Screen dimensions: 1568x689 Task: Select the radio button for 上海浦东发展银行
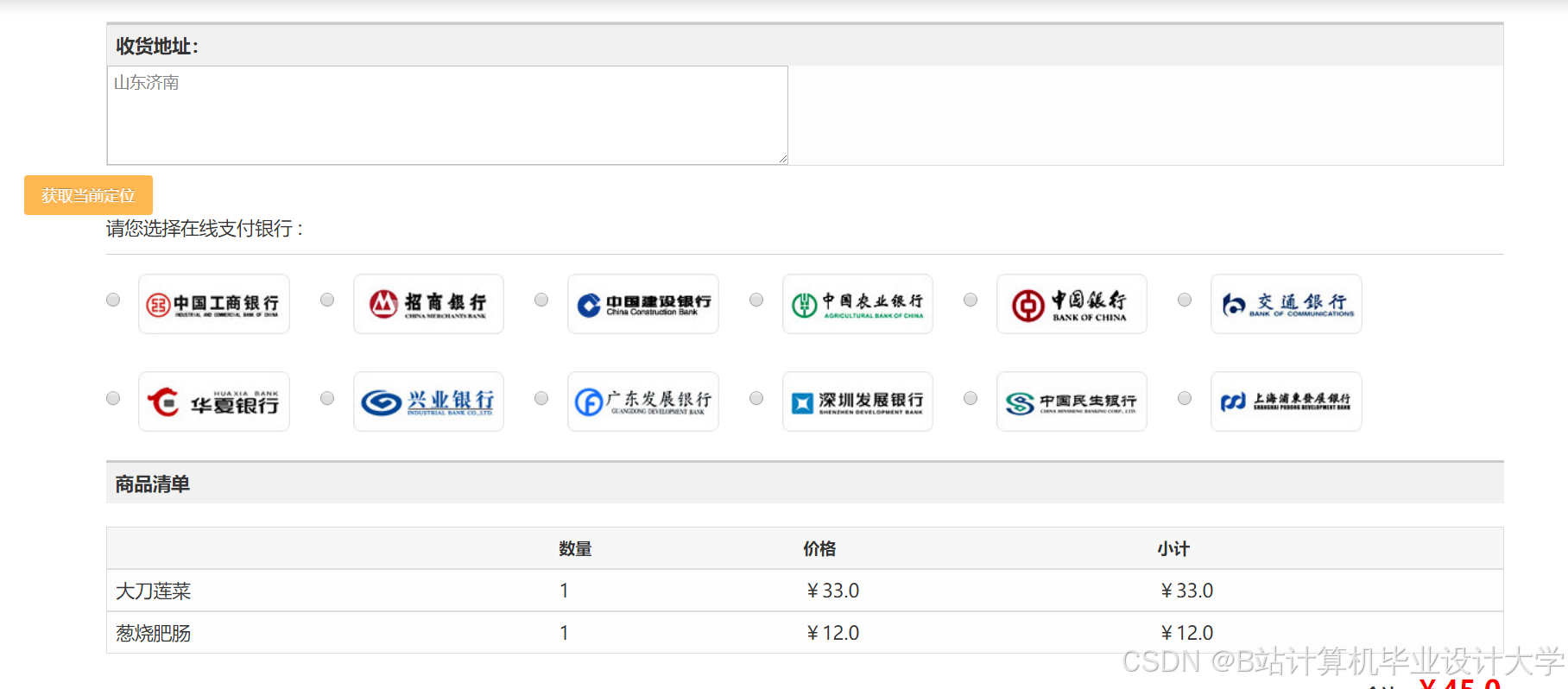(1185, 398)
